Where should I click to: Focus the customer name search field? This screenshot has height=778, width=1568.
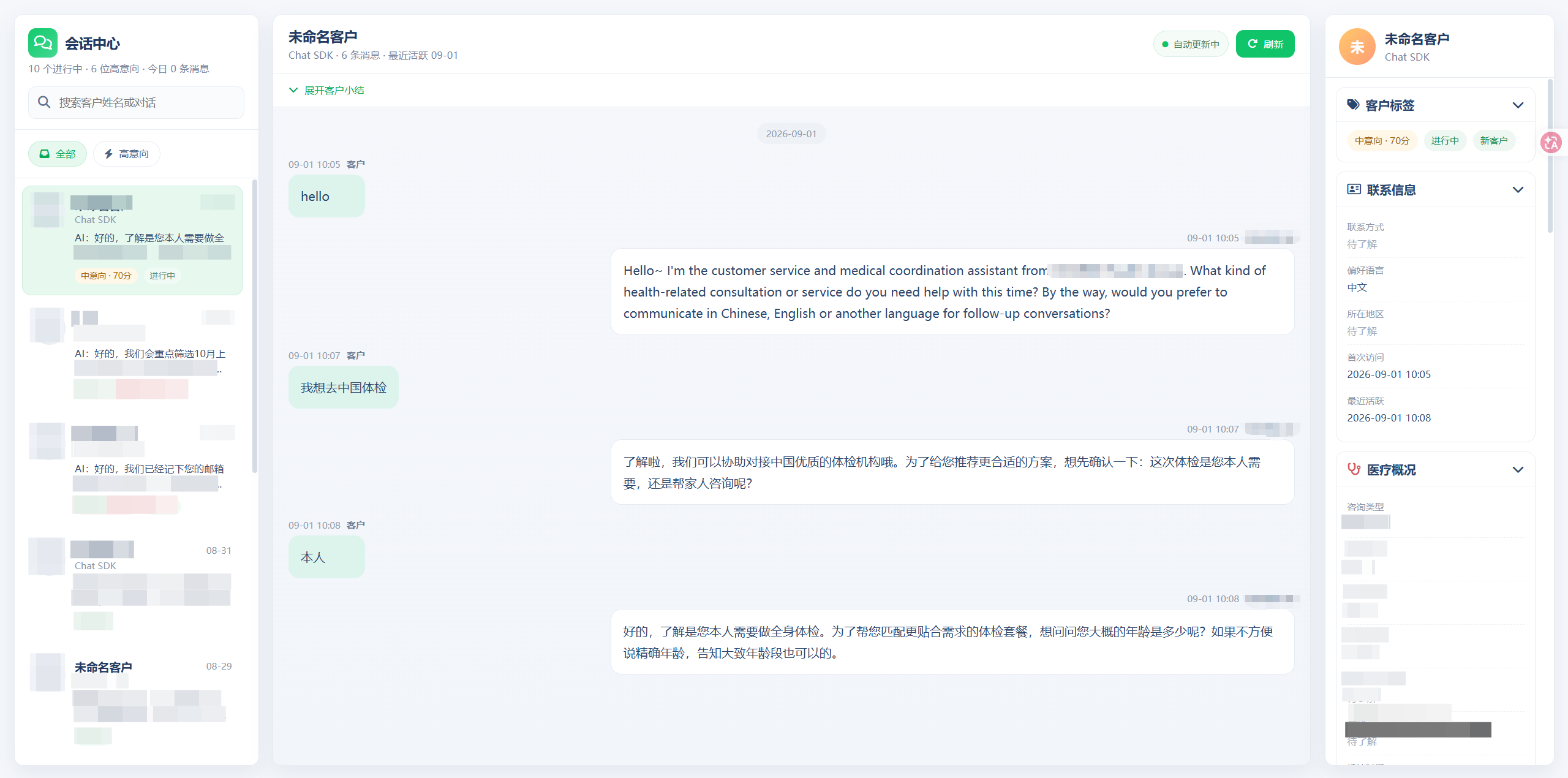[136, 102]
